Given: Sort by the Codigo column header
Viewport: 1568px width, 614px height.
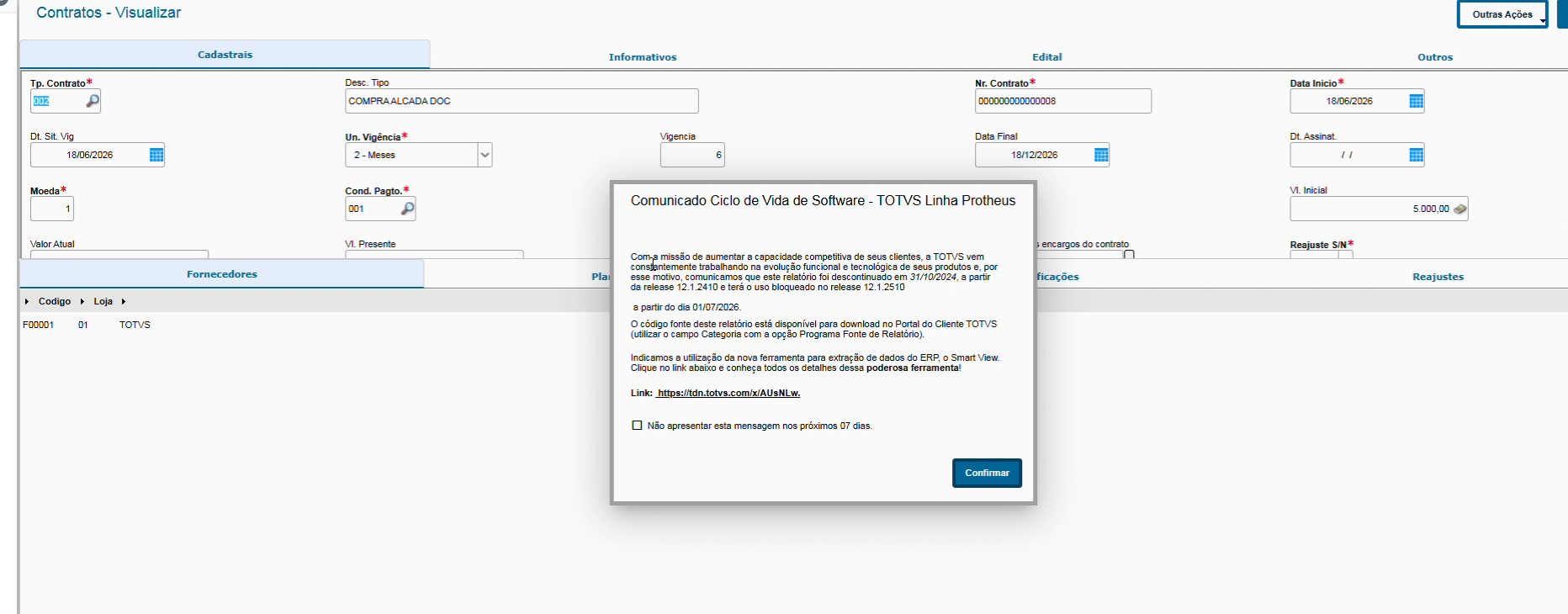Looking at the screenshot, I should point(55,301).
